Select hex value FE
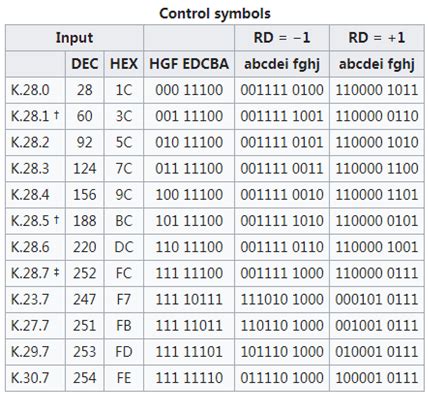This screenshot has width=428, height=394. (x=124, y=378)
